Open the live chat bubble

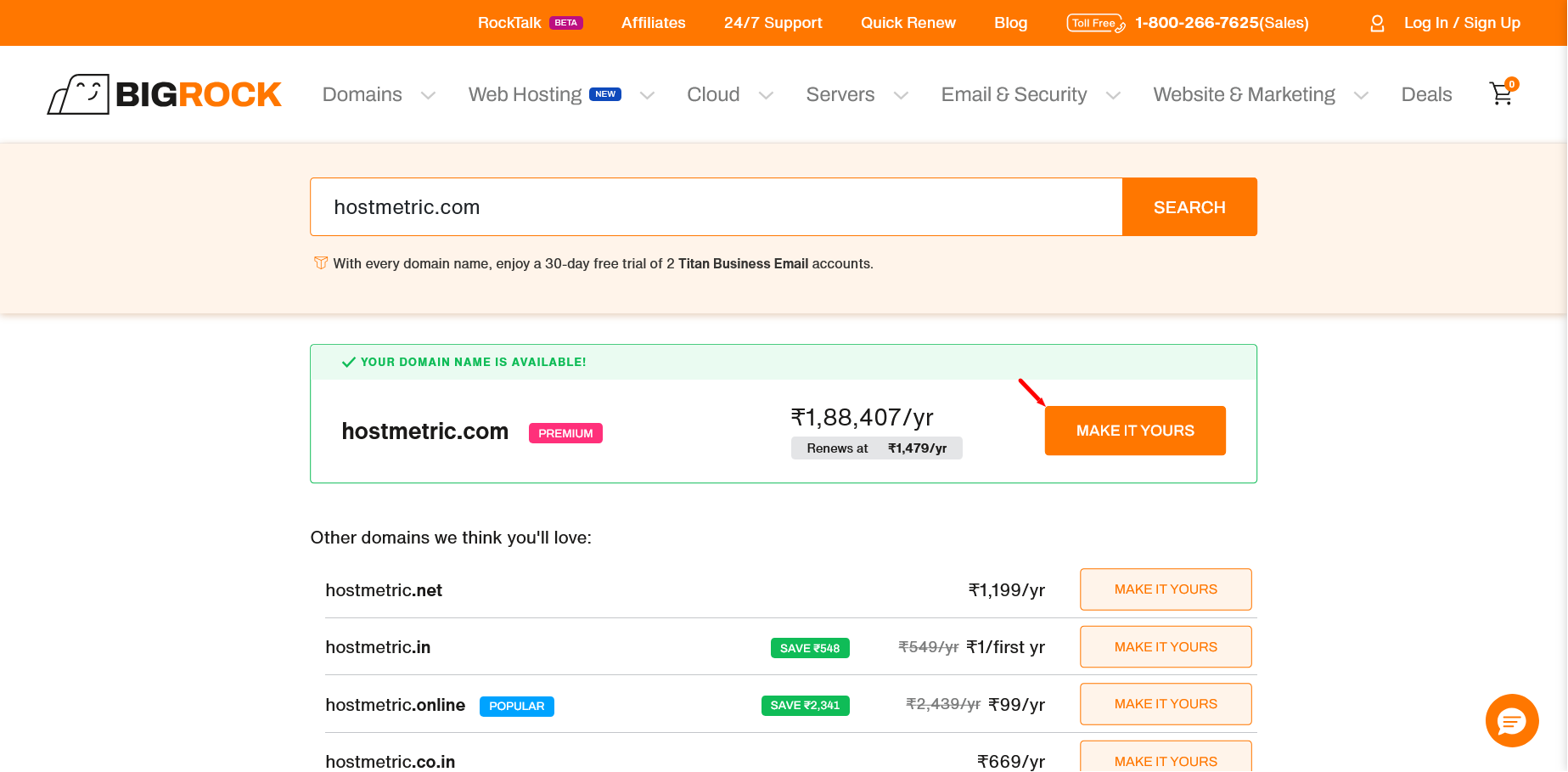click(x=1512, y=721)
